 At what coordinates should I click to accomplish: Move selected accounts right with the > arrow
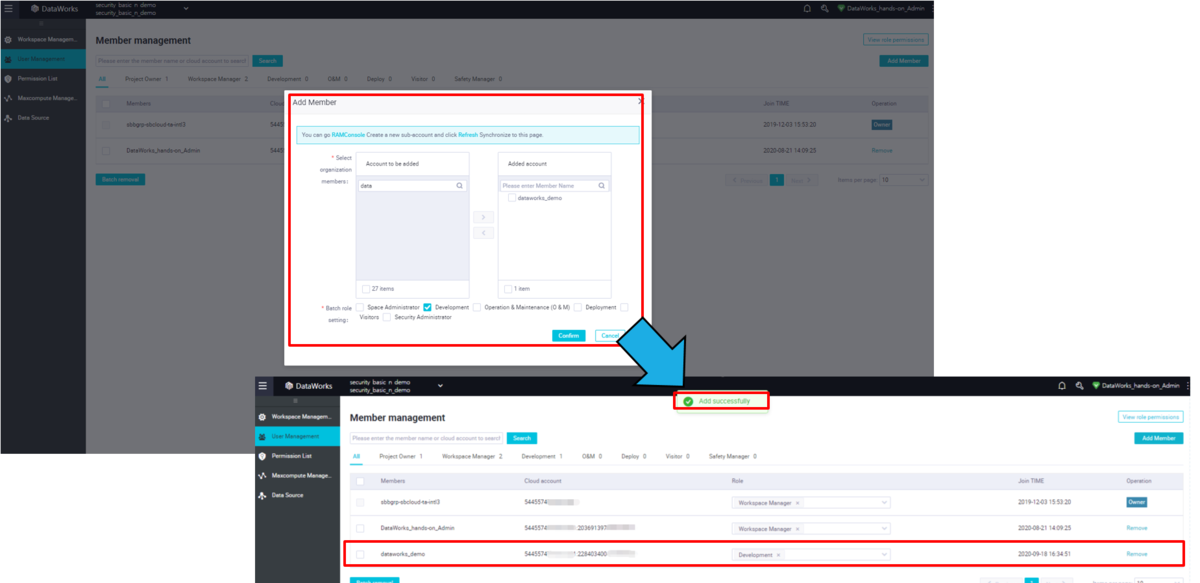pos(482,217)
